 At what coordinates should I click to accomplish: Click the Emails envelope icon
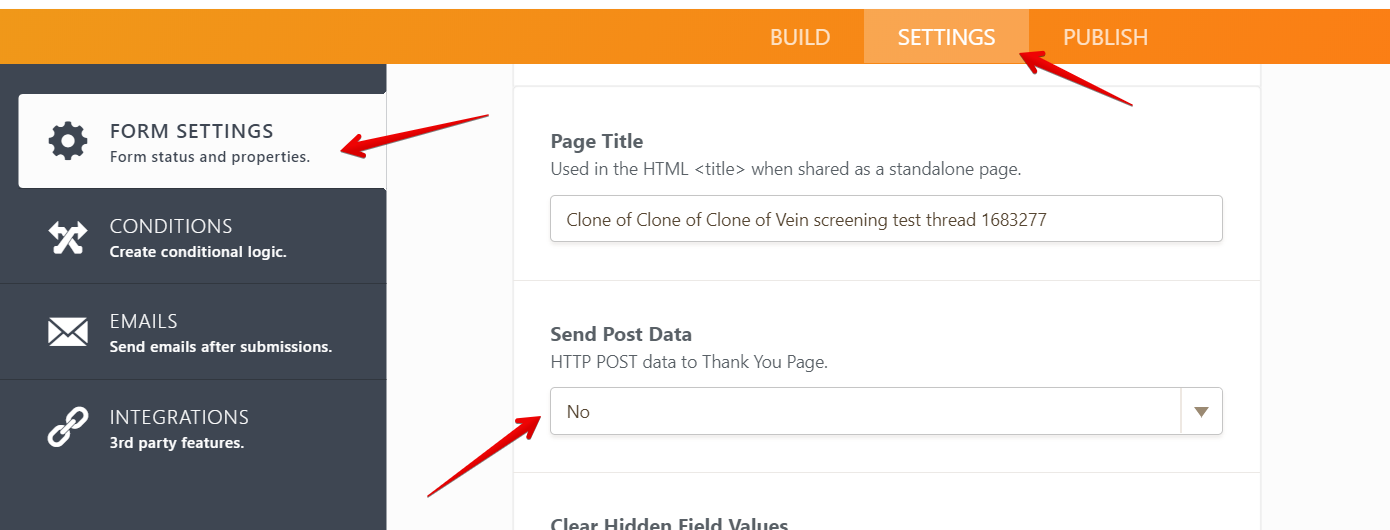68,332
